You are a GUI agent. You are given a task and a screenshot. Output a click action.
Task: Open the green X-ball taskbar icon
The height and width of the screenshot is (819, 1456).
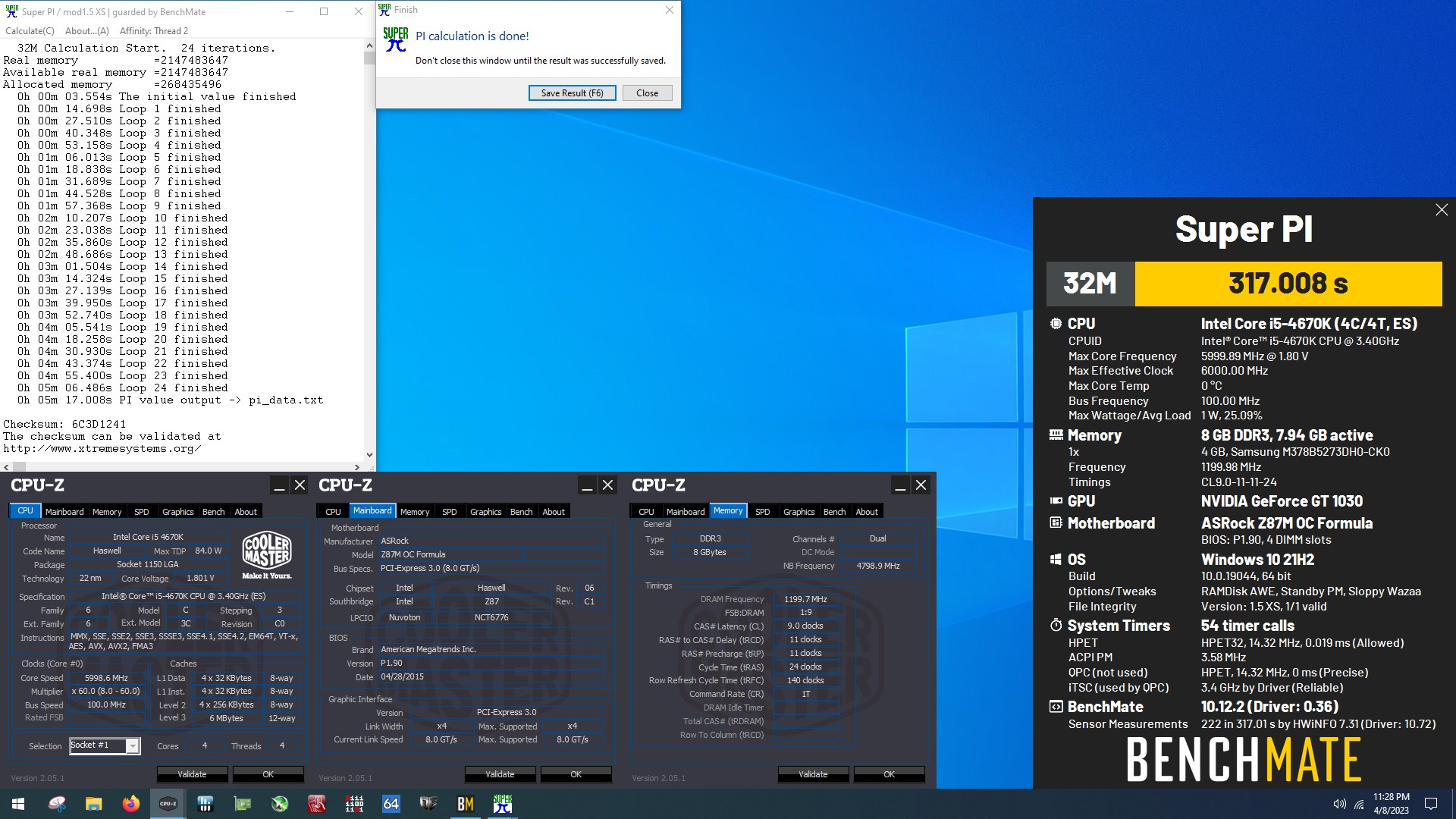(279, 804)
